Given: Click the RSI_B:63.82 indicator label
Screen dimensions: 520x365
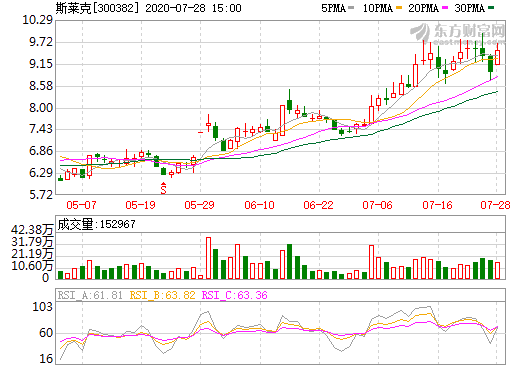Looking at the screenshot, I should [162, 295].
